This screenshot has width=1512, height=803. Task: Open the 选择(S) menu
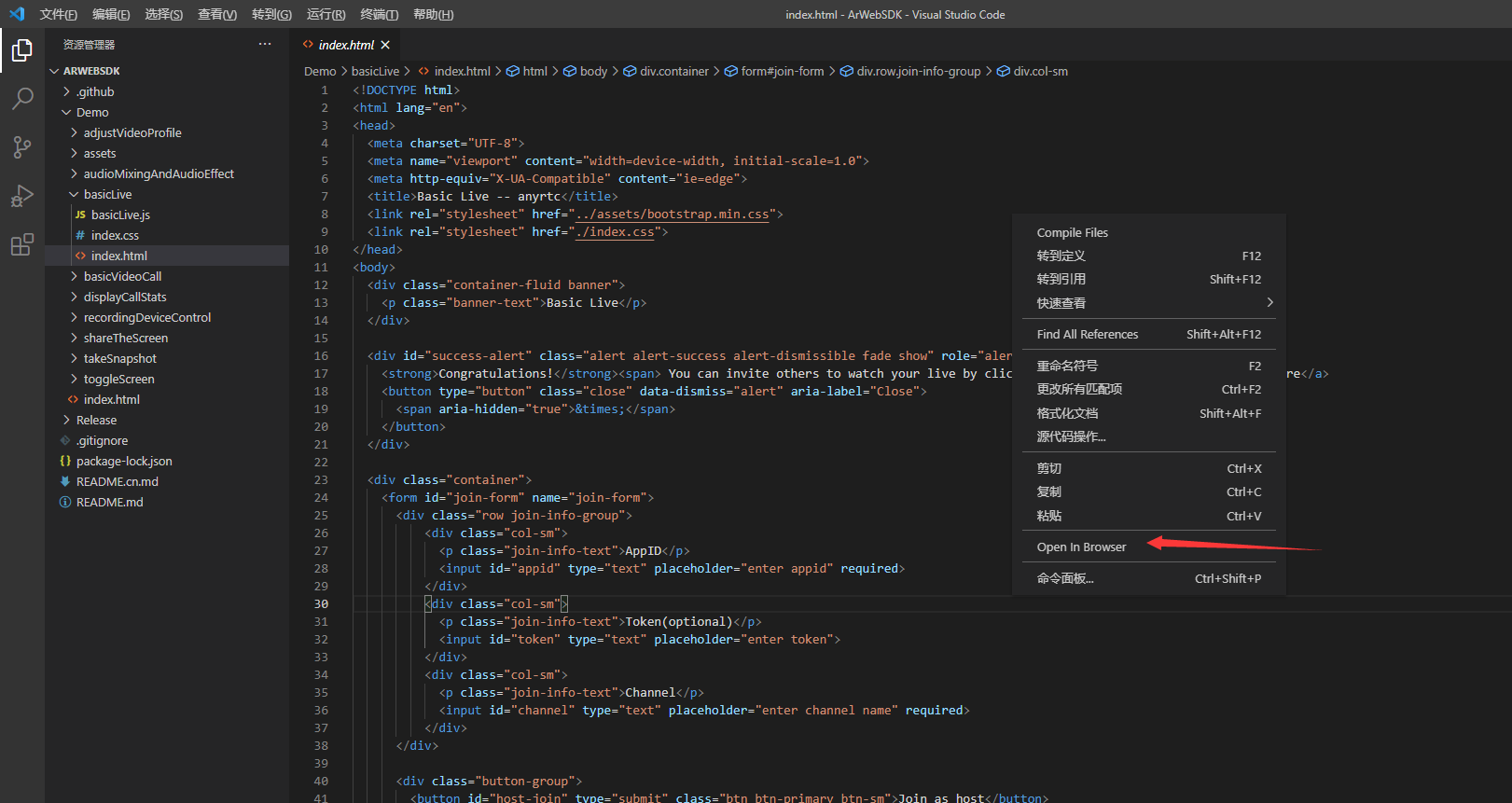pos(164,14)
